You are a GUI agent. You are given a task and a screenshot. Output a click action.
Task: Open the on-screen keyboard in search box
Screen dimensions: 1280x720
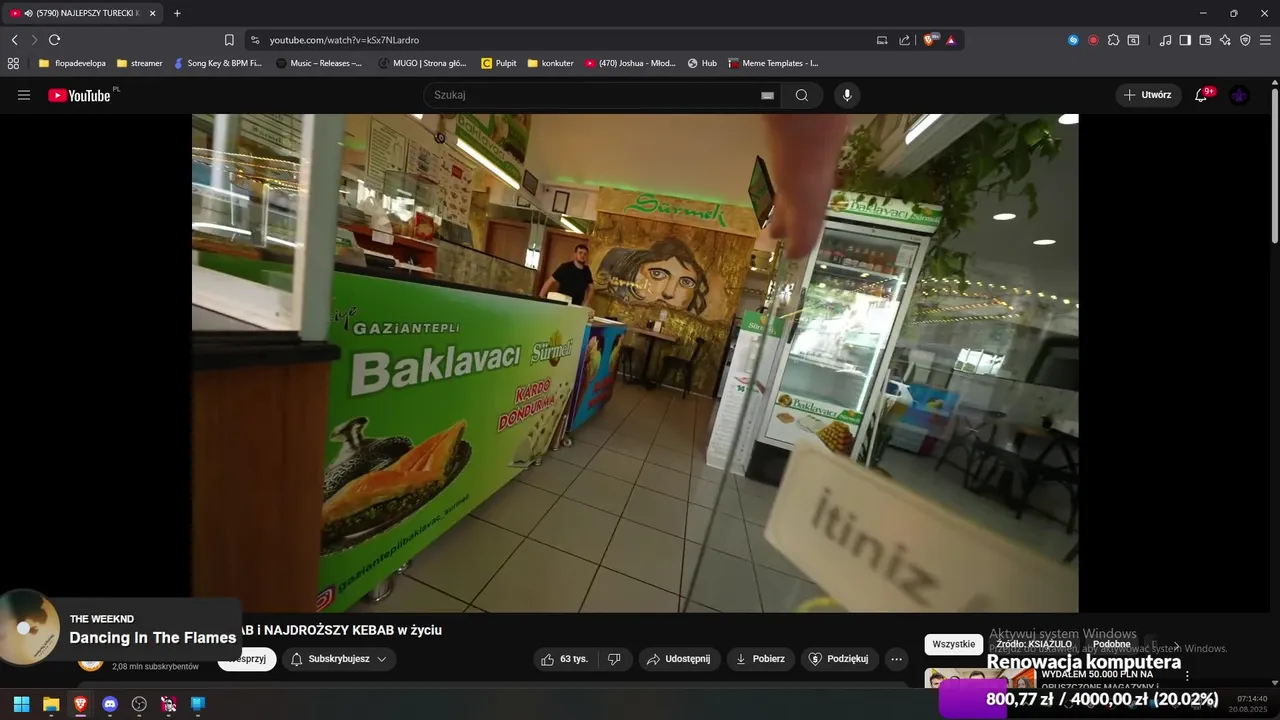[767, 95]
